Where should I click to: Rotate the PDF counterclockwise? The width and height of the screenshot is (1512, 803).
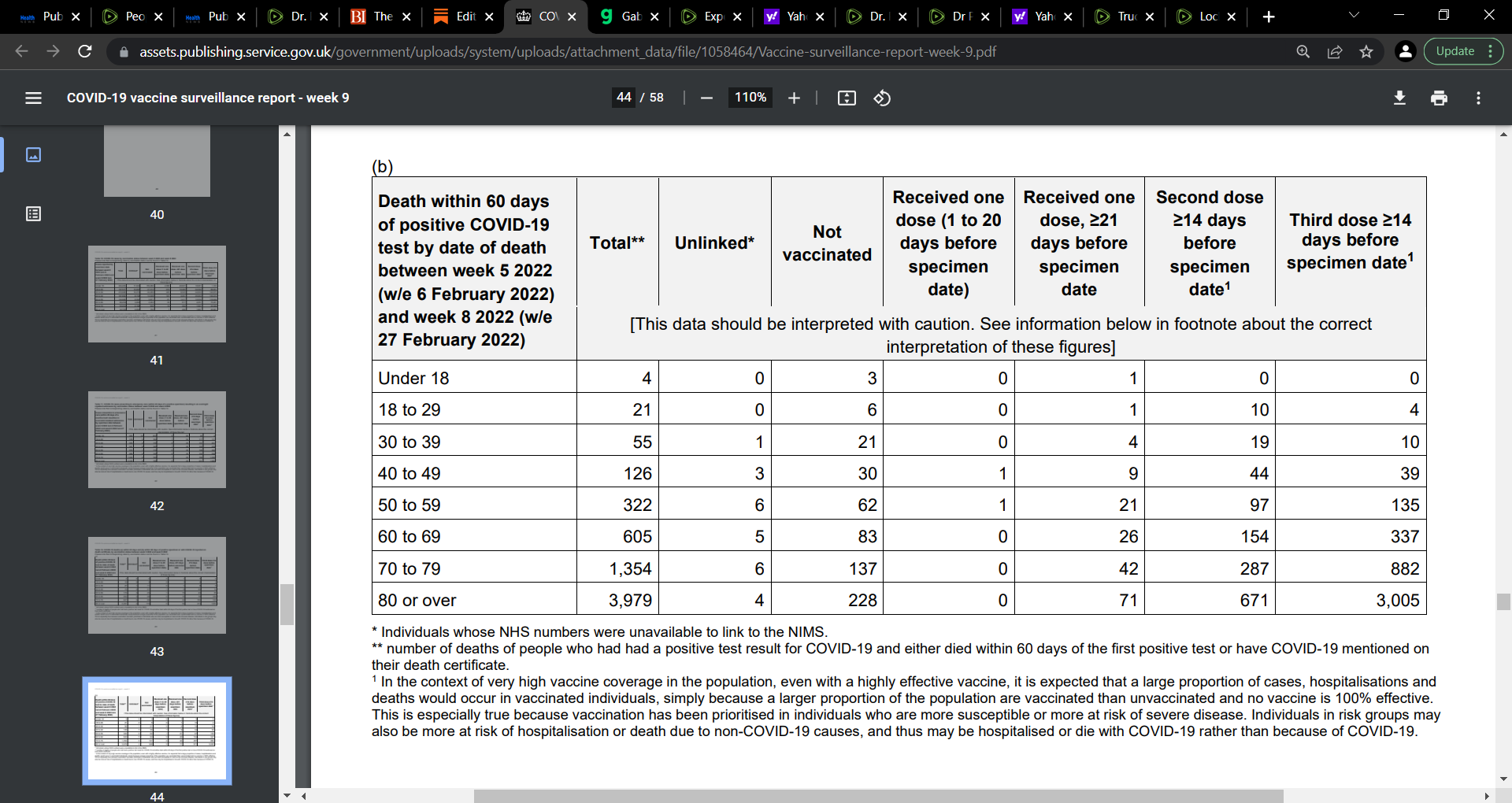pos(882,98)
